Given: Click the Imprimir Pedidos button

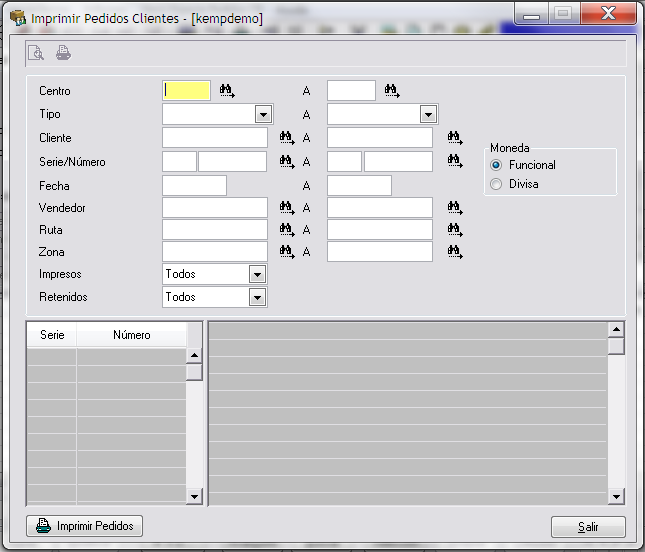Looking at the screenshot, I should tap(84, 526).
